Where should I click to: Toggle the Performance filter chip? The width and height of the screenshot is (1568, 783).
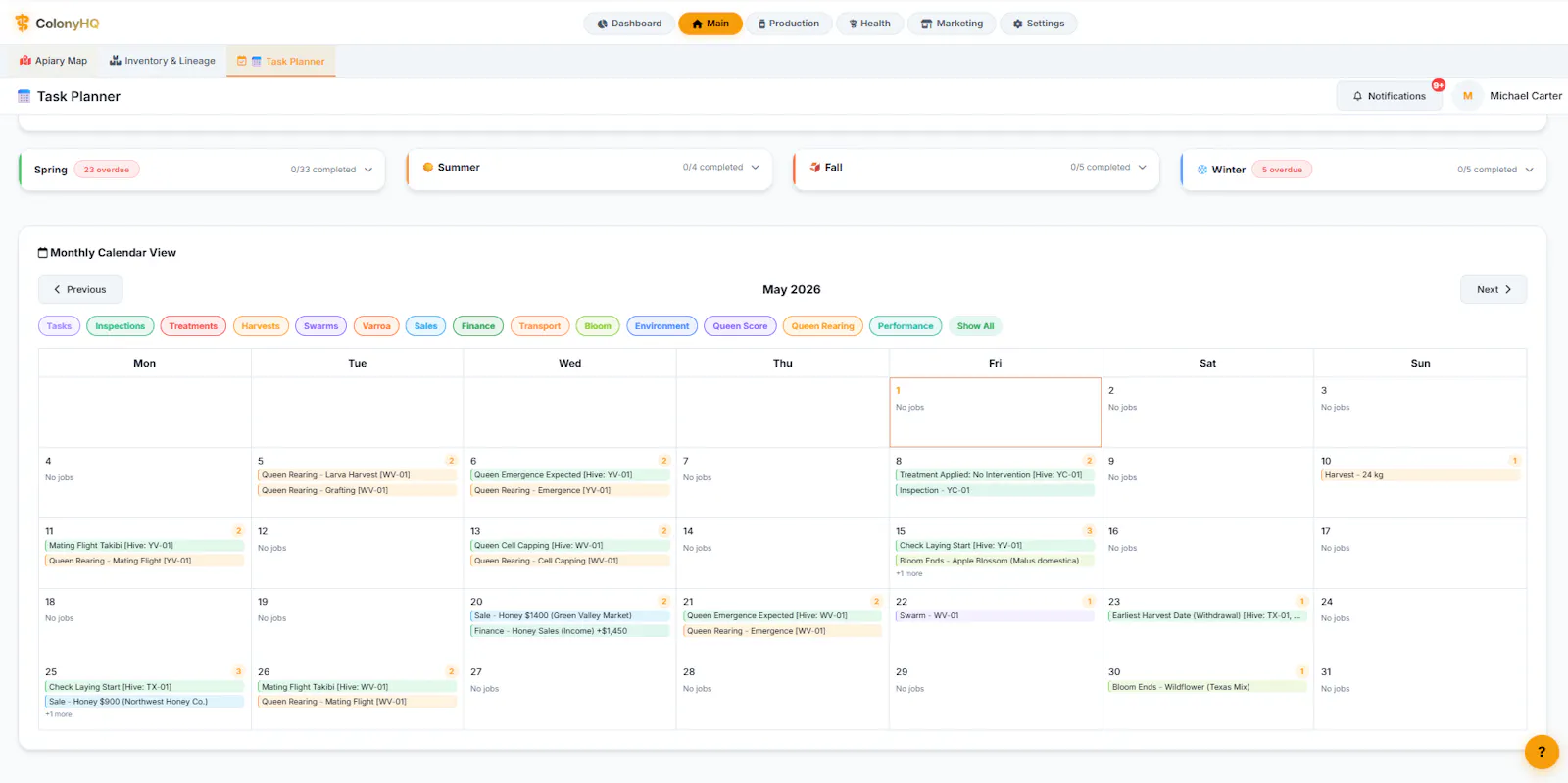(x=906, y=326)
